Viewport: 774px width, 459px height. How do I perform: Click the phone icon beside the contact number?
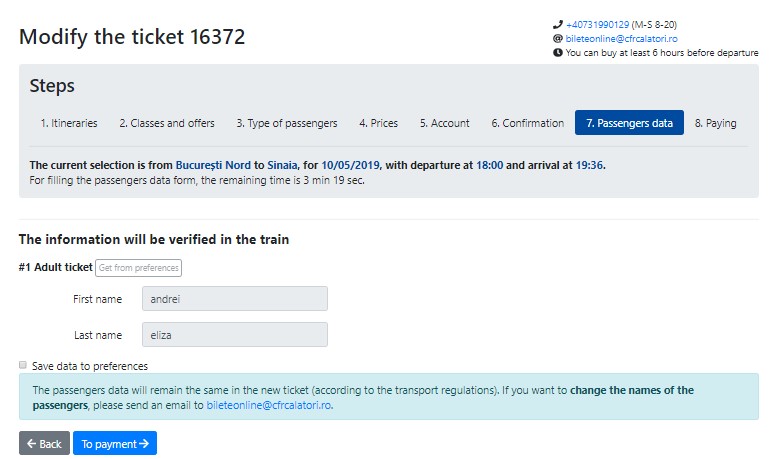(557, 24)
